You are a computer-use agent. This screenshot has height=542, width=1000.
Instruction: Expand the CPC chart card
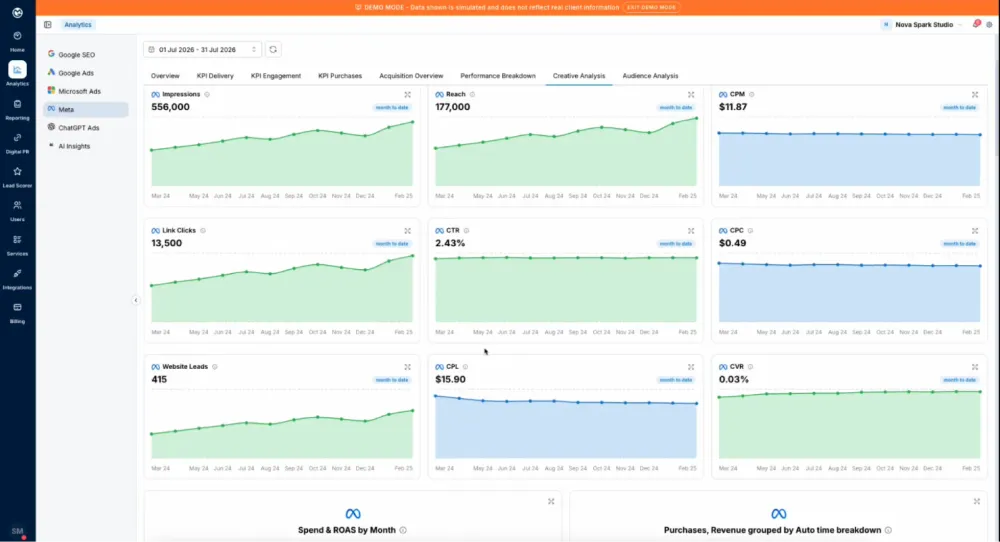click(x=974, y=231)
